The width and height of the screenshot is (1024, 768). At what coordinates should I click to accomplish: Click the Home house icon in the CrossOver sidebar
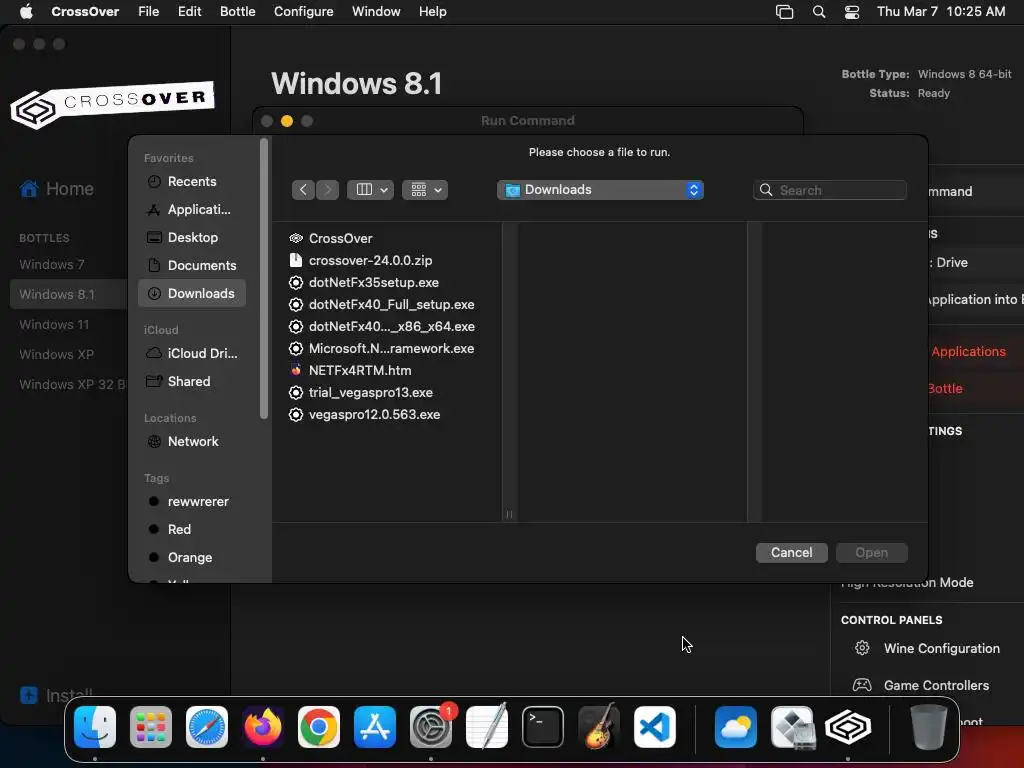(x=29, y=189)
